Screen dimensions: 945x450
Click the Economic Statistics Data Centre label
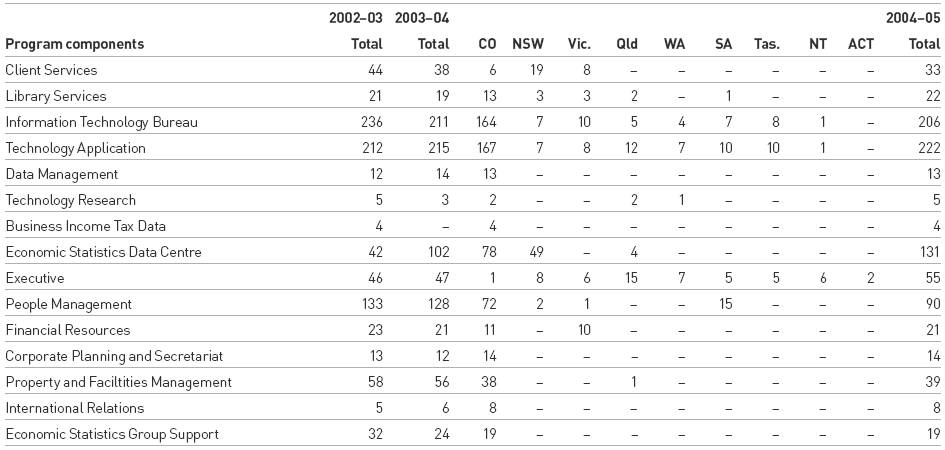104,252
